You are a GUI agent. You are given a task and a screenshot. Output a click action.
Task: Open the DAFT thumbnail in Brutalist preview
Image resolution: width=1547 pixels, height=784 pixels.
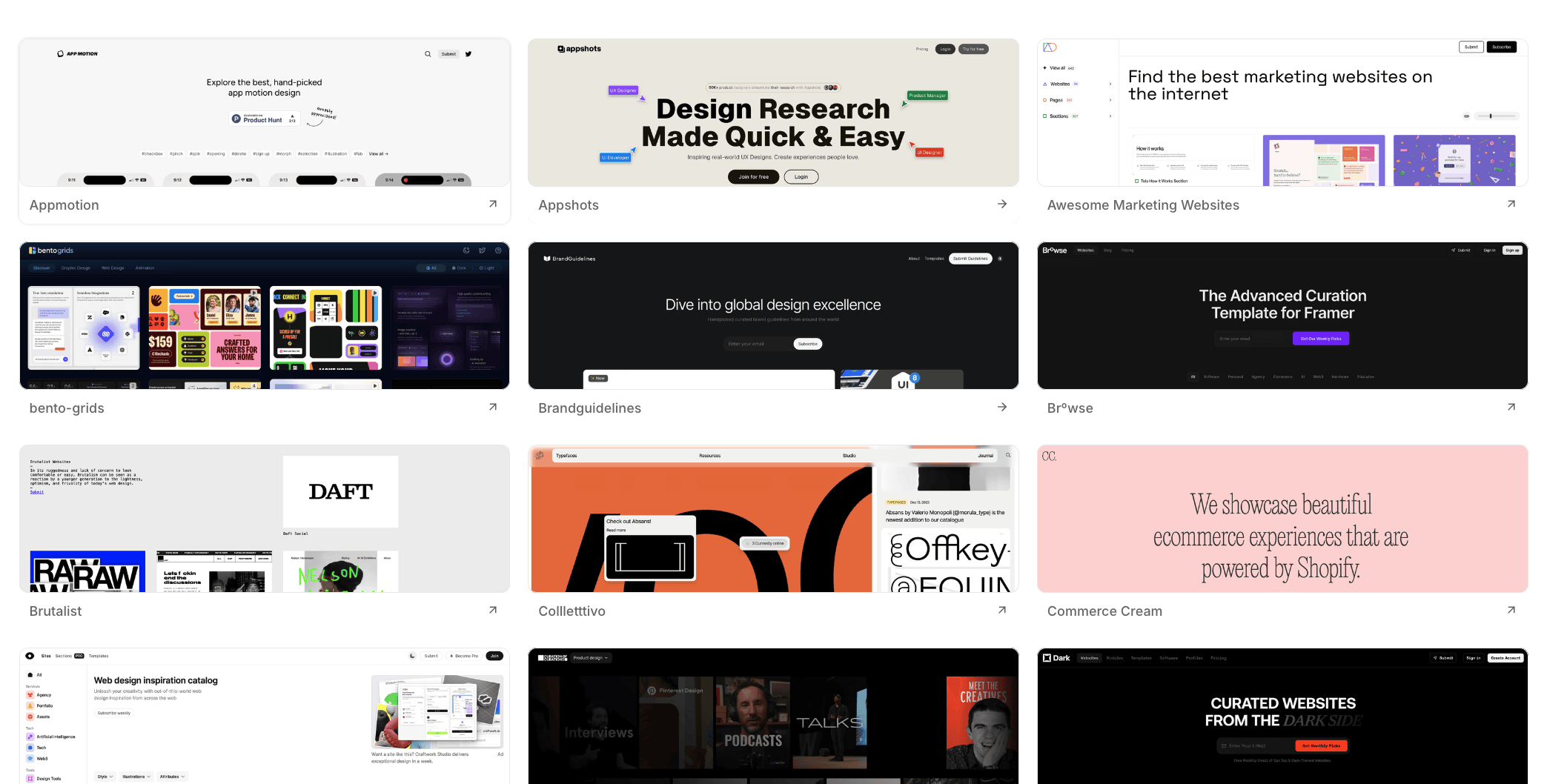pos(341,491)
